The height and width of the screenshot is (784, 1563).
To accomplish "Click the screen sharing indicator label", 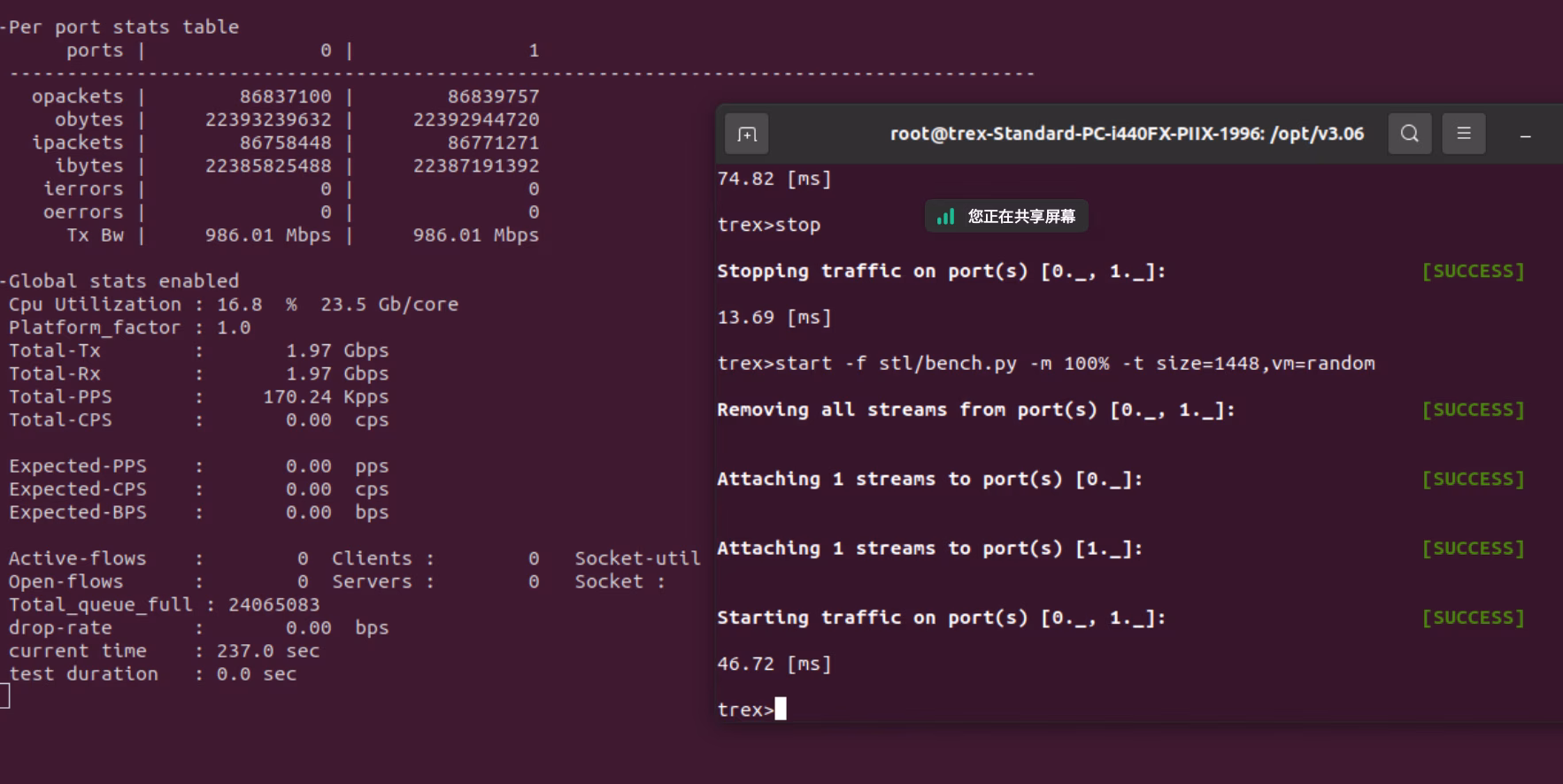I will (1020, 217).
